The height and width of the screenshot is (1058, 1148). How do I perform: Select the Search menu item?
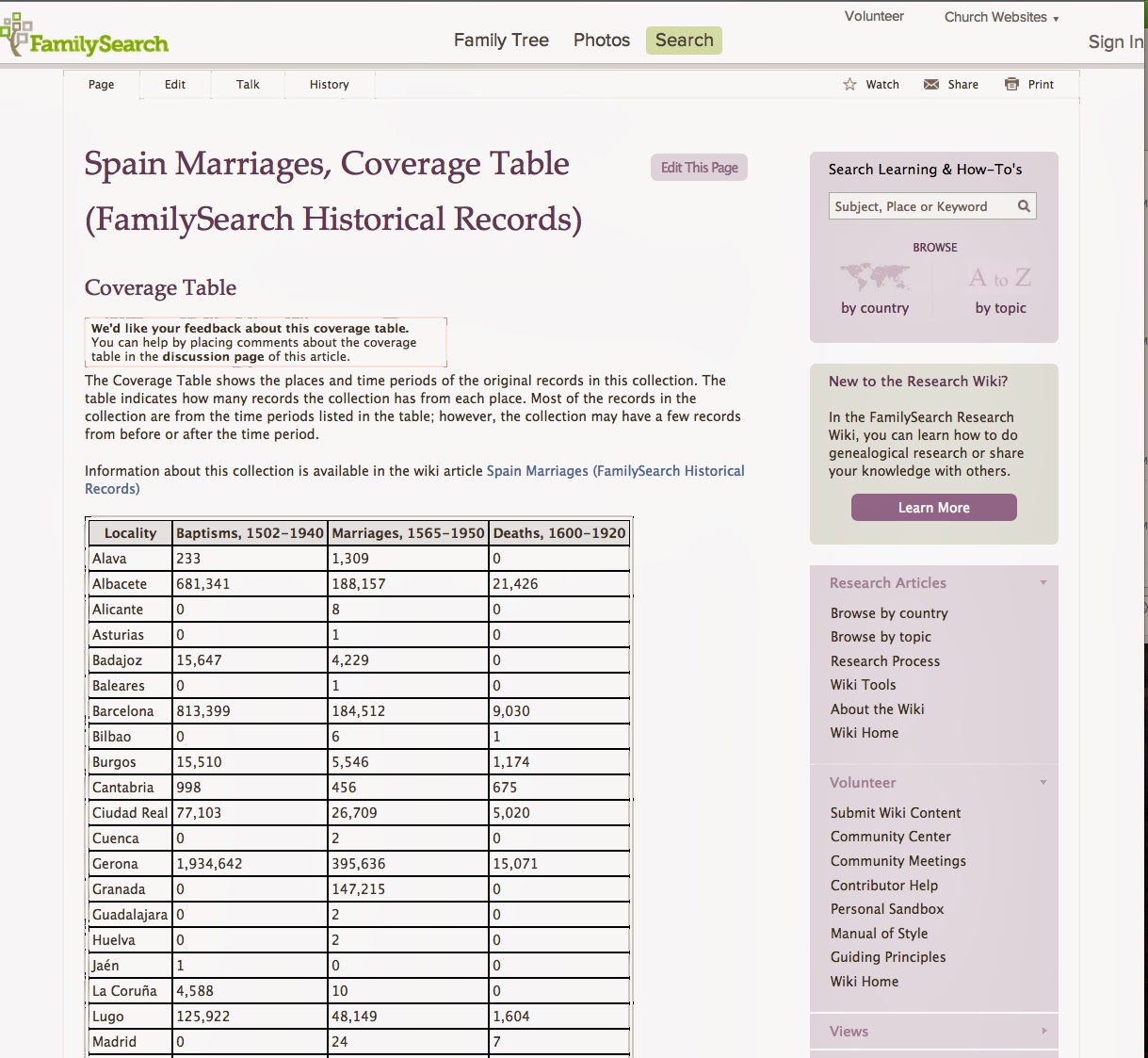684,41
